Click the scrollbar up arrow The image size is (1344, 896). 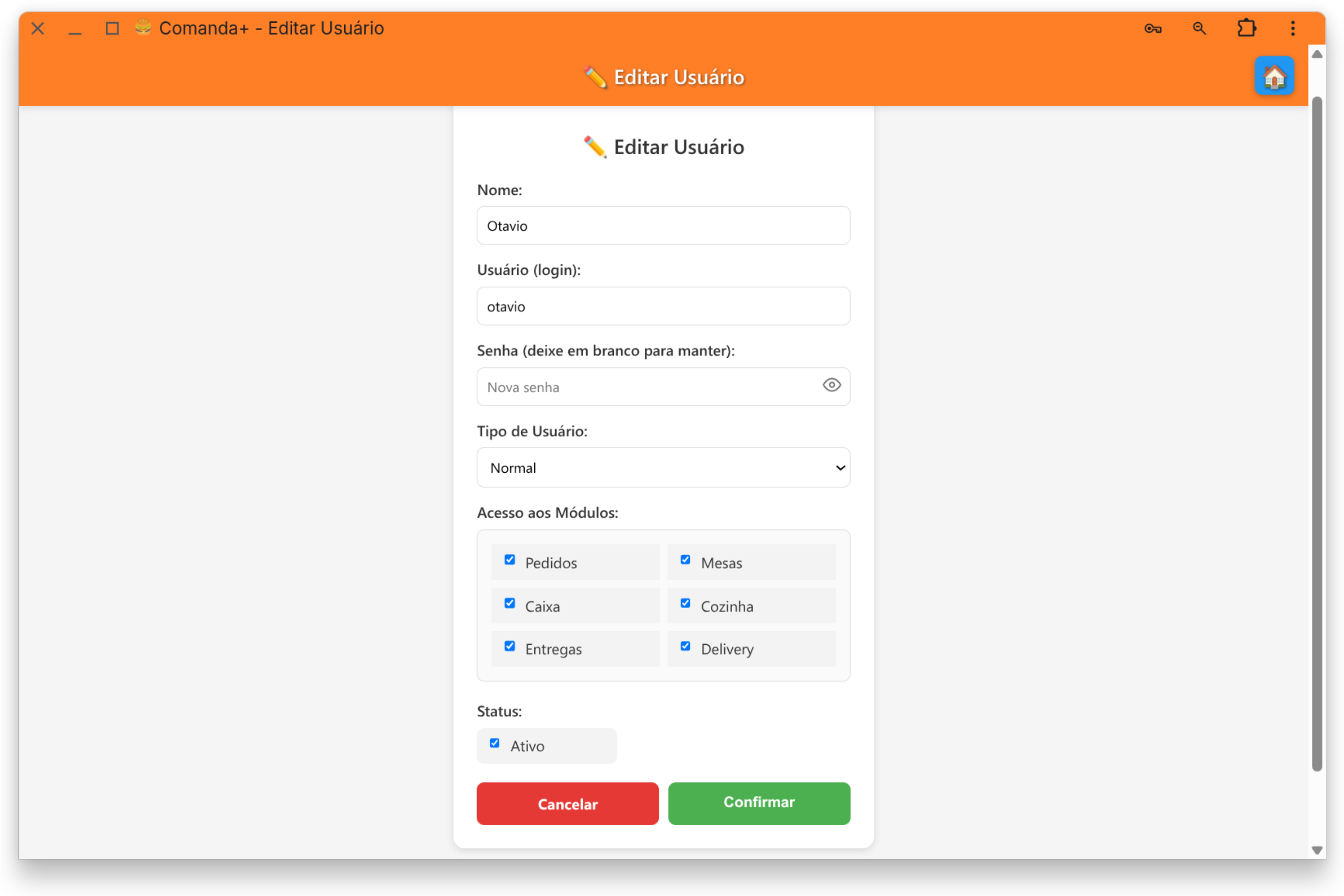[1317, 54]
